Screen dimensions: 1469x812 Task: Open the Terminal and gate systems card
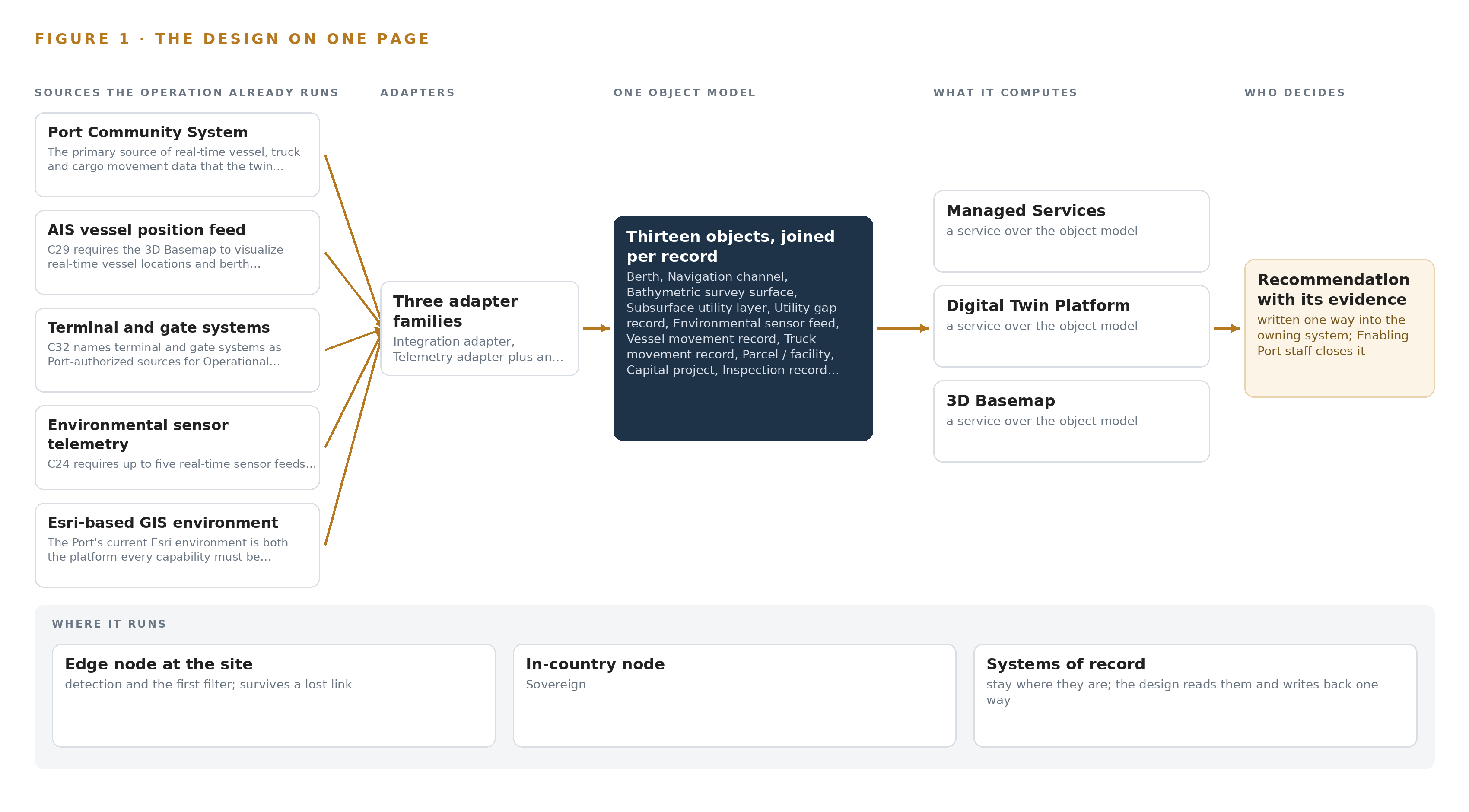pyautogui.click(x=177, y=349)
